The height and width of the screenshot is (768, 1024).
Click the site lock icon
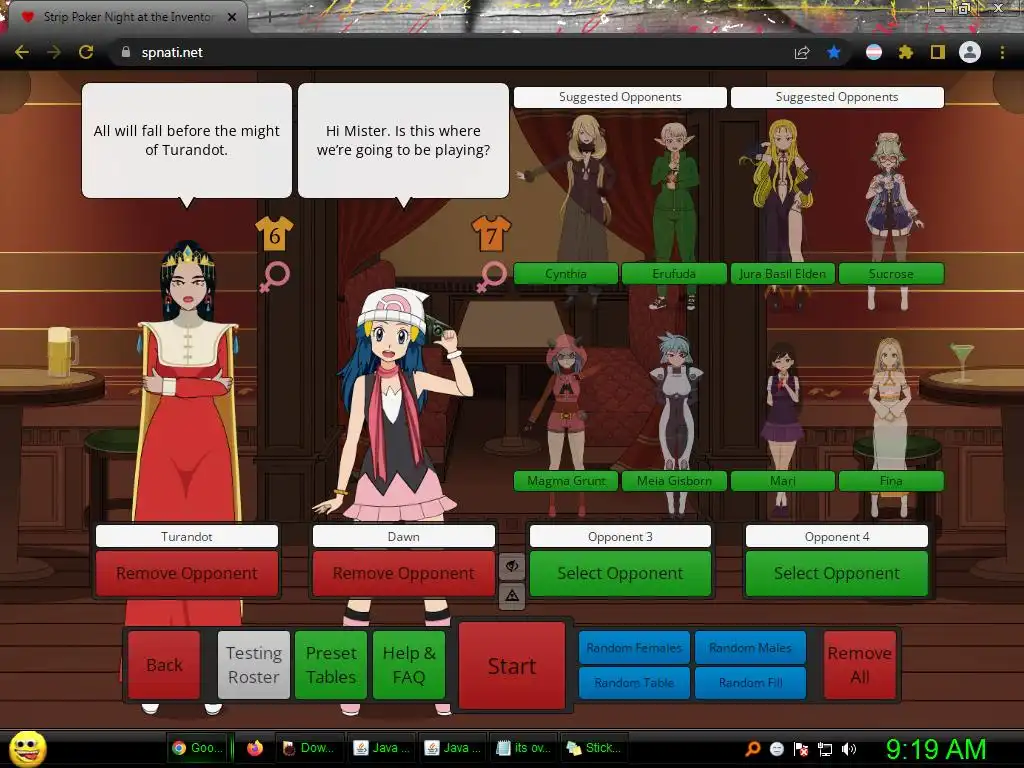(x=126, y=52)
